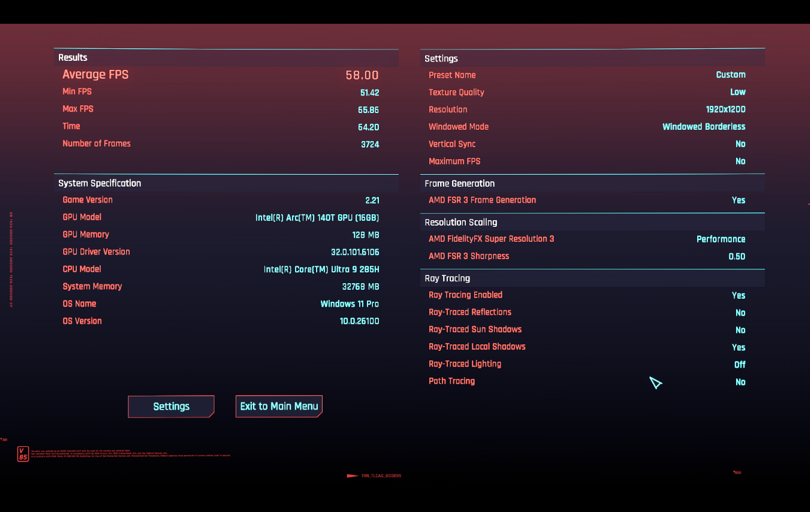The width and height of the screenshot is (810, 512).
Task: Click the red arrow decoration at bottom center
Action: (352, 476)
